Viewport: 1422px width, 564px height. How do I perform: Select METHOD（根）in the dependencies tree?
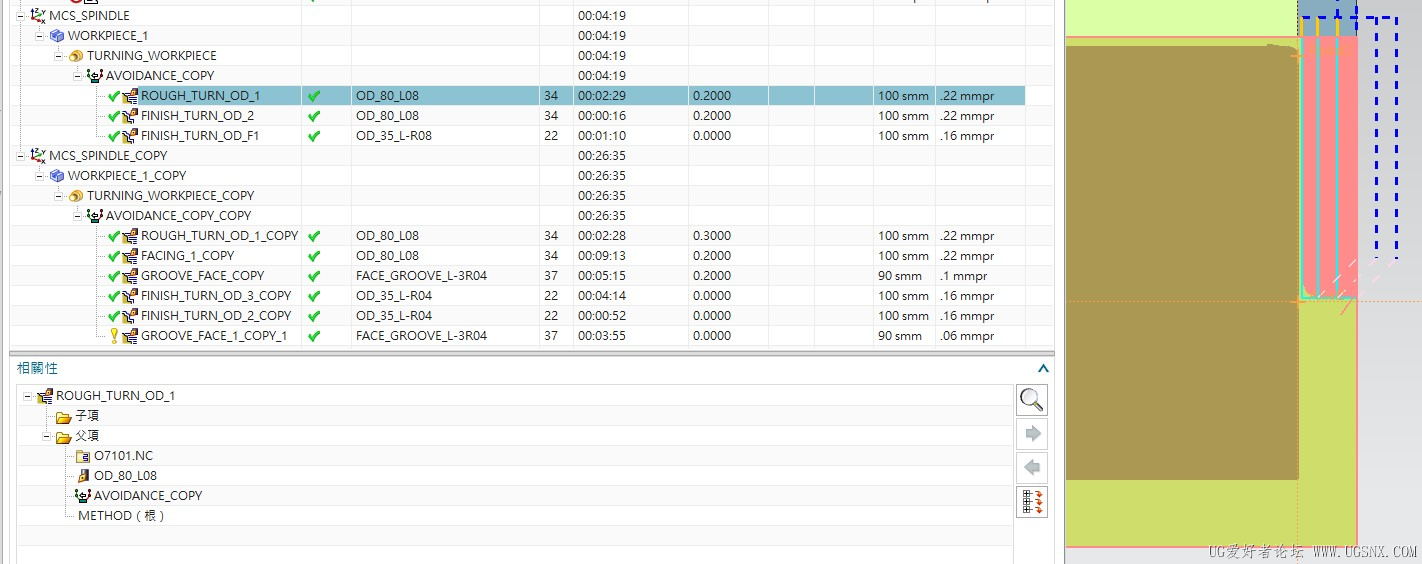click(x=122, y=515)
